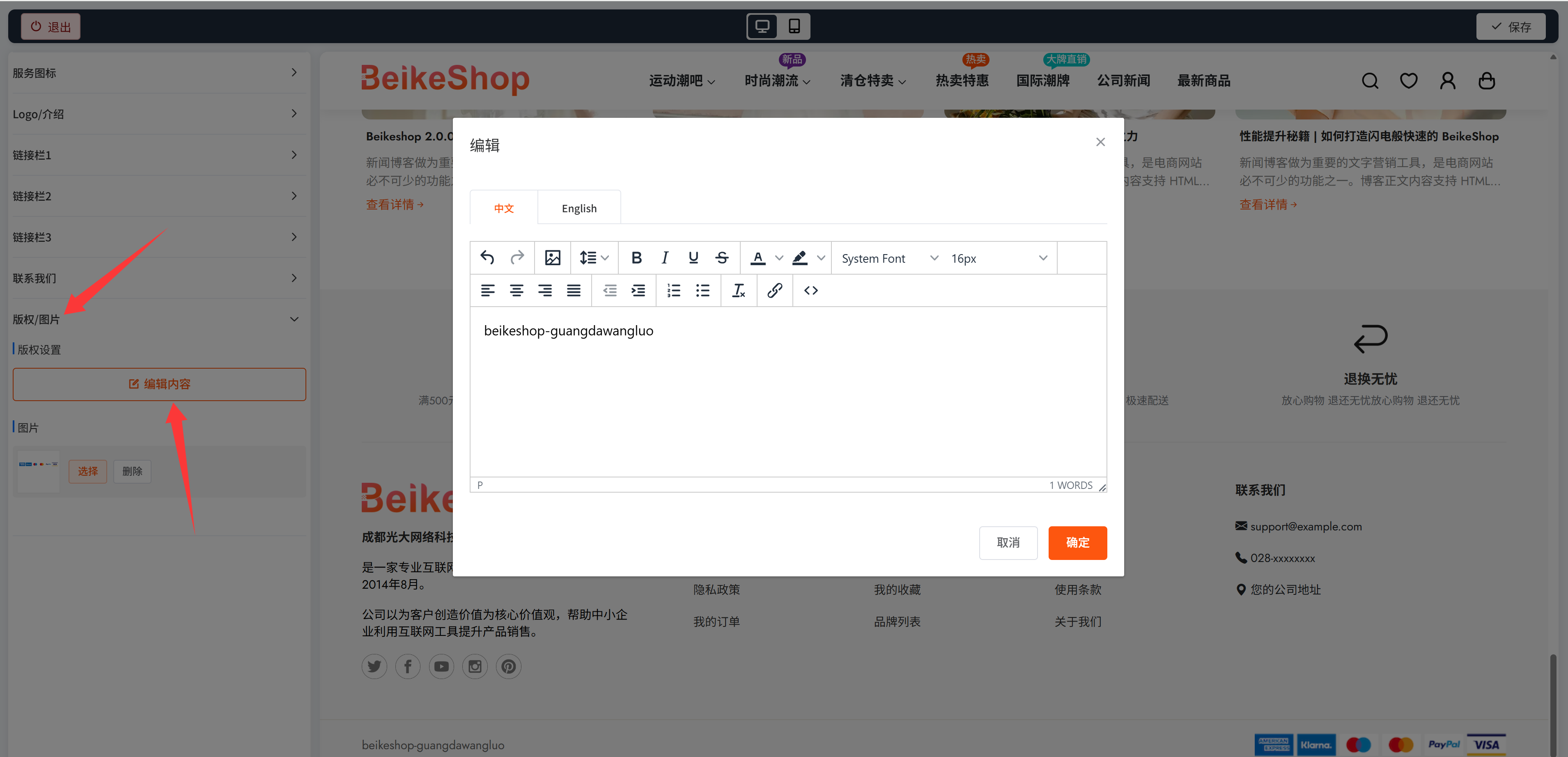Apply strikethrough formatting
This screenshot has height=757, width=1568.
coord(721,257)
